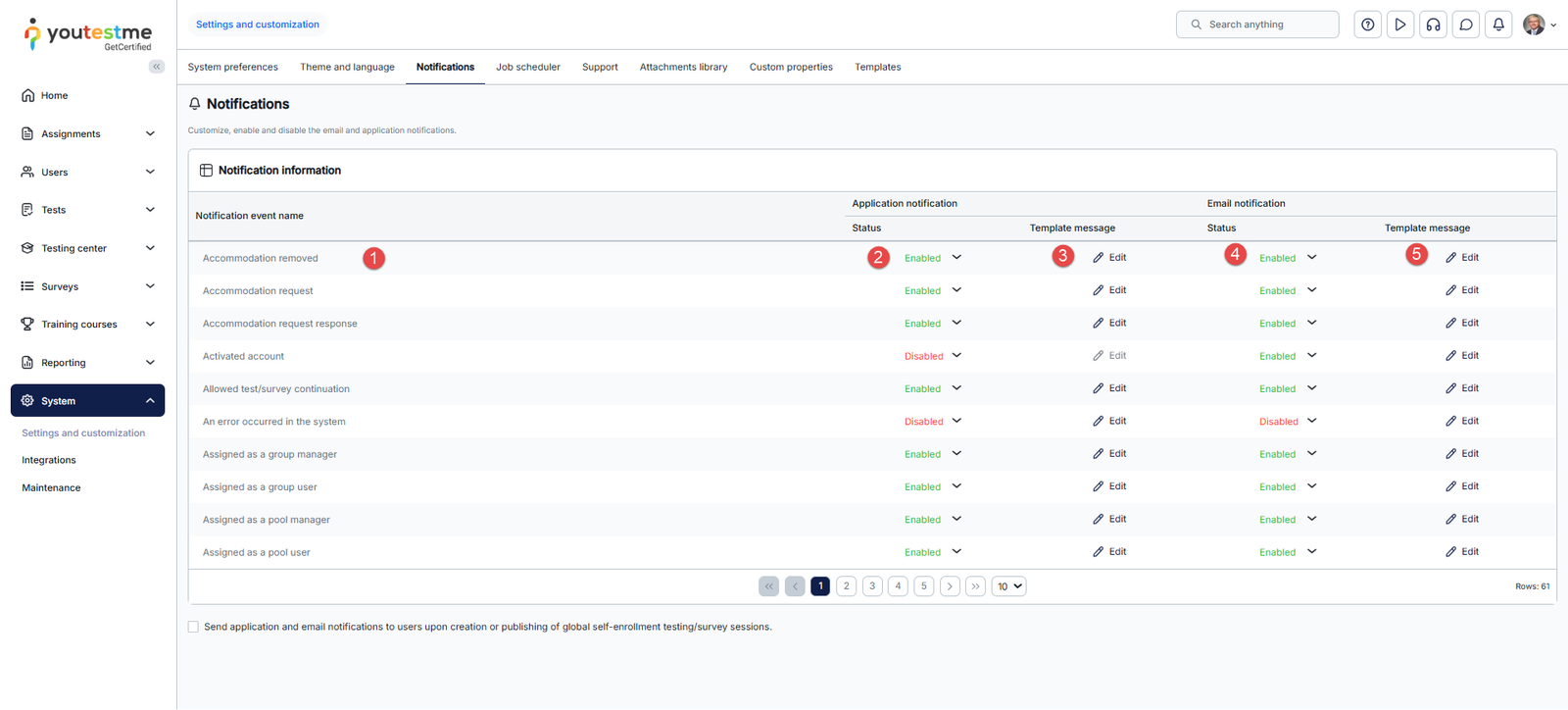Open the user profile avatar menu
Viewport: 1568px width, 710px height.
tap(1539, 25)
